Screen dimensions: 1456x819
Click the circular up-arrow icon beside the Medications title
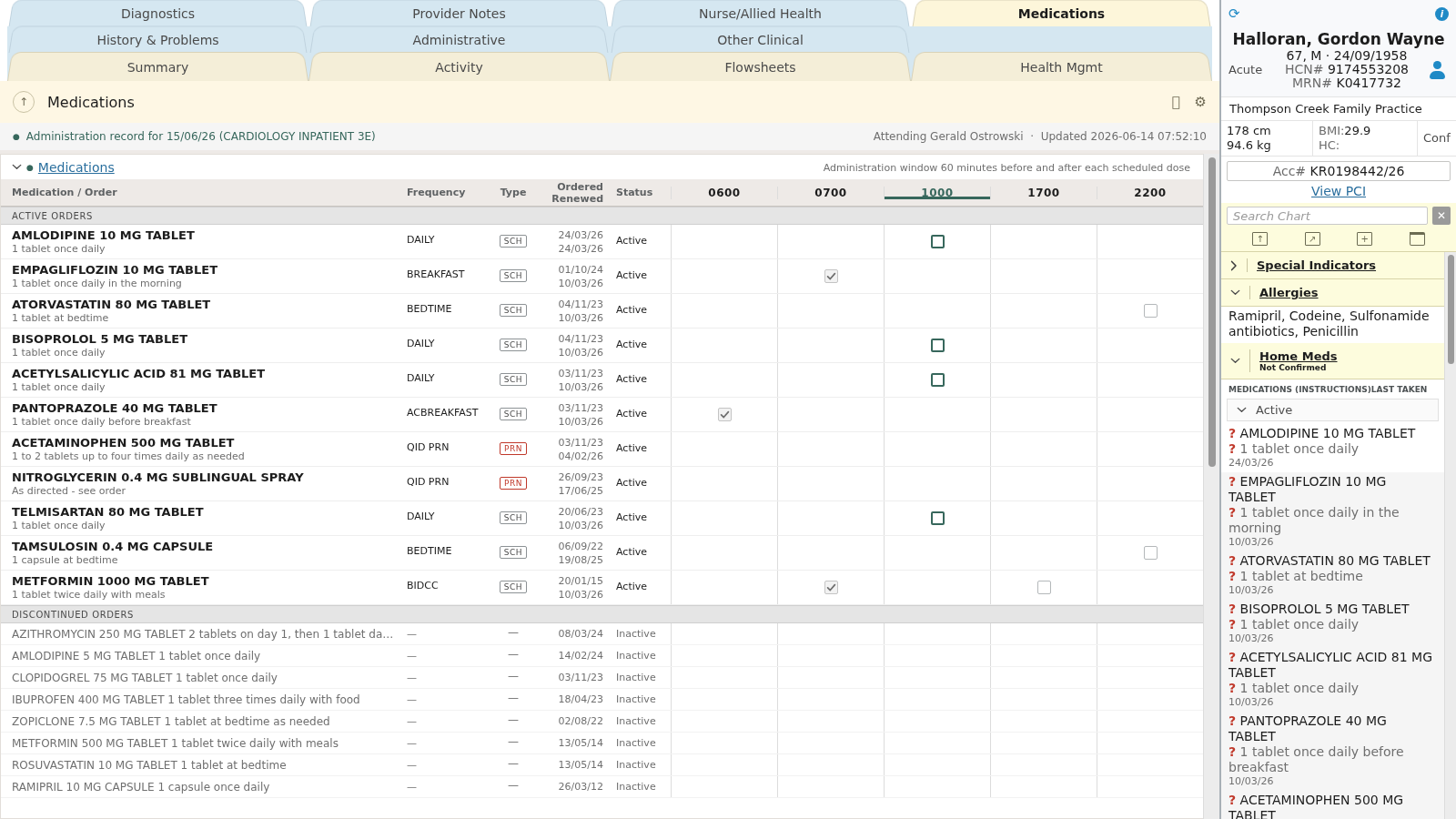[x=24, y=102]
